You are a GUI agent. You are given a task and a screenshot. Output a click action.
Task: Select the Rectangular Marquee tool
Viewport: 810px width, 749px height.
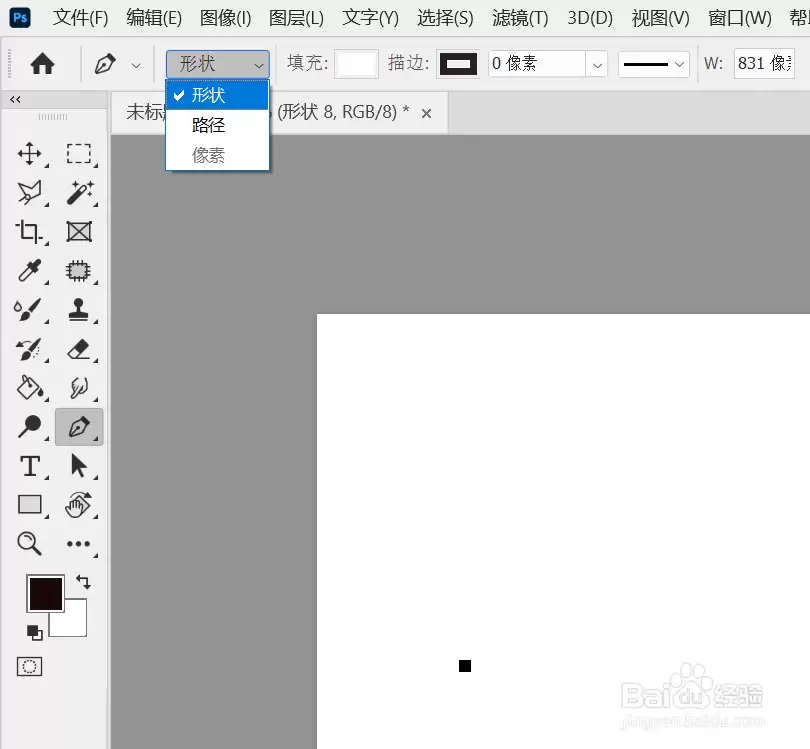(x=79, y=154)
